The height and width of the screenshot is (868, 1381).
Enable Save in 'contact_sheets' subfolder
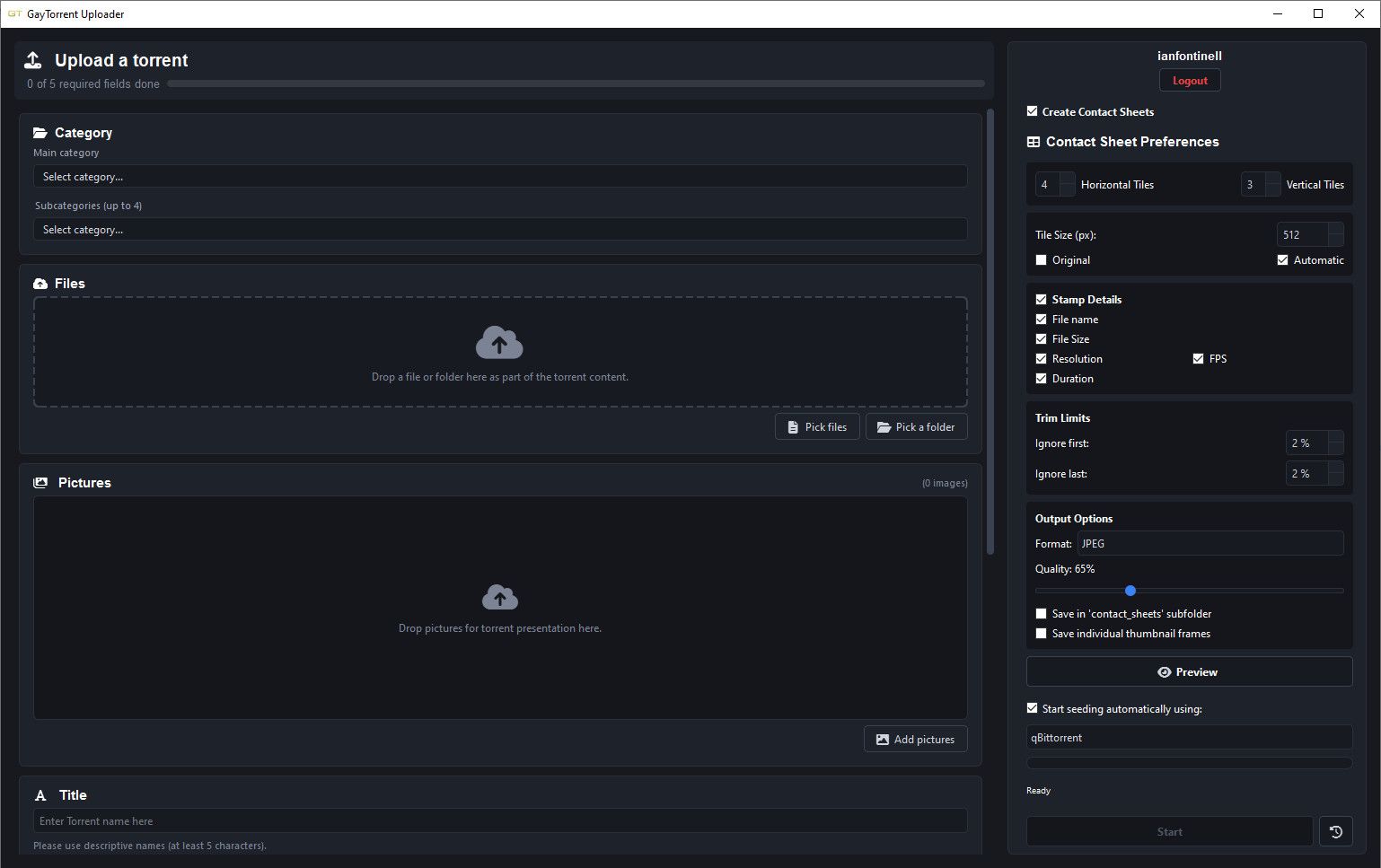pos(1042,614)
